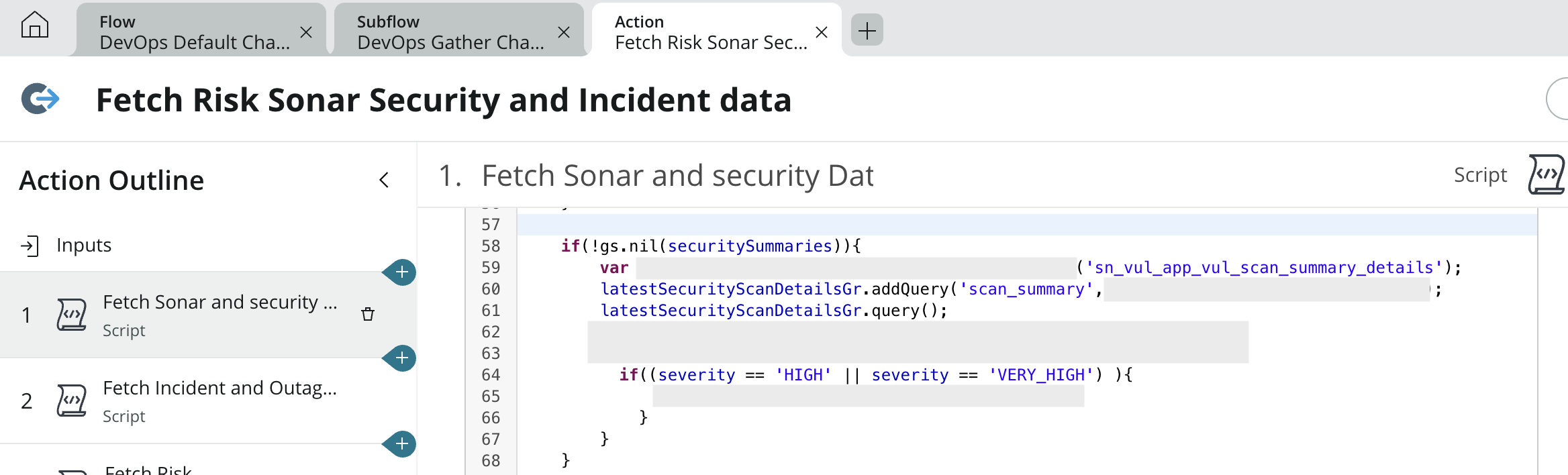Add a step below Inputs
Screen dimensions: 1568x475
tap(401, 272)
